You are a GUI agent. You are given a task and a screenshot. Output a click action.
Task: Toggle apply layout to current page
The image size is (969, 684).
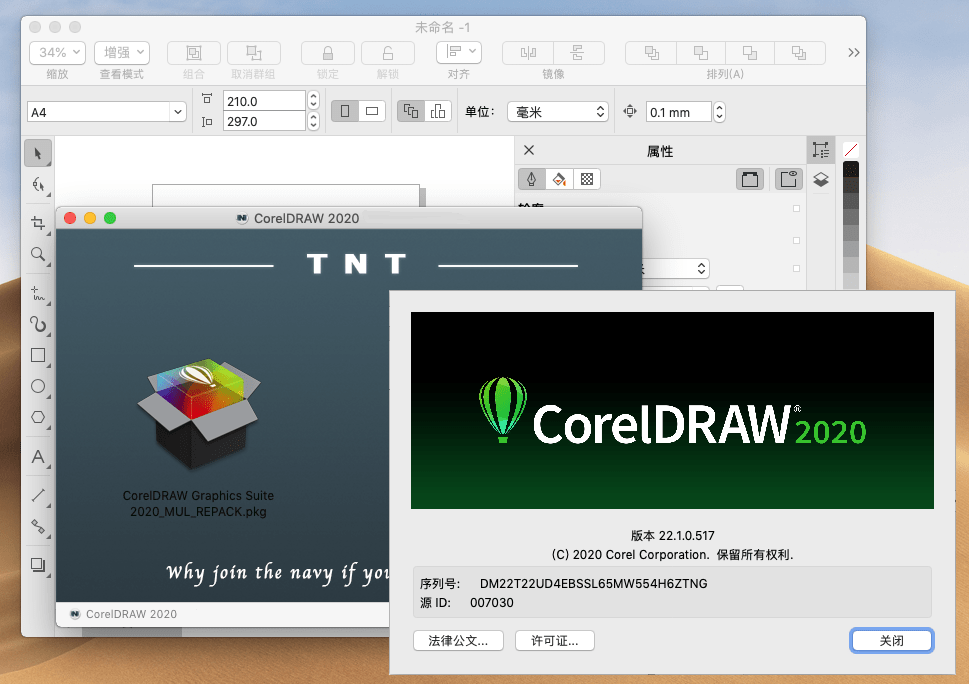438,111
